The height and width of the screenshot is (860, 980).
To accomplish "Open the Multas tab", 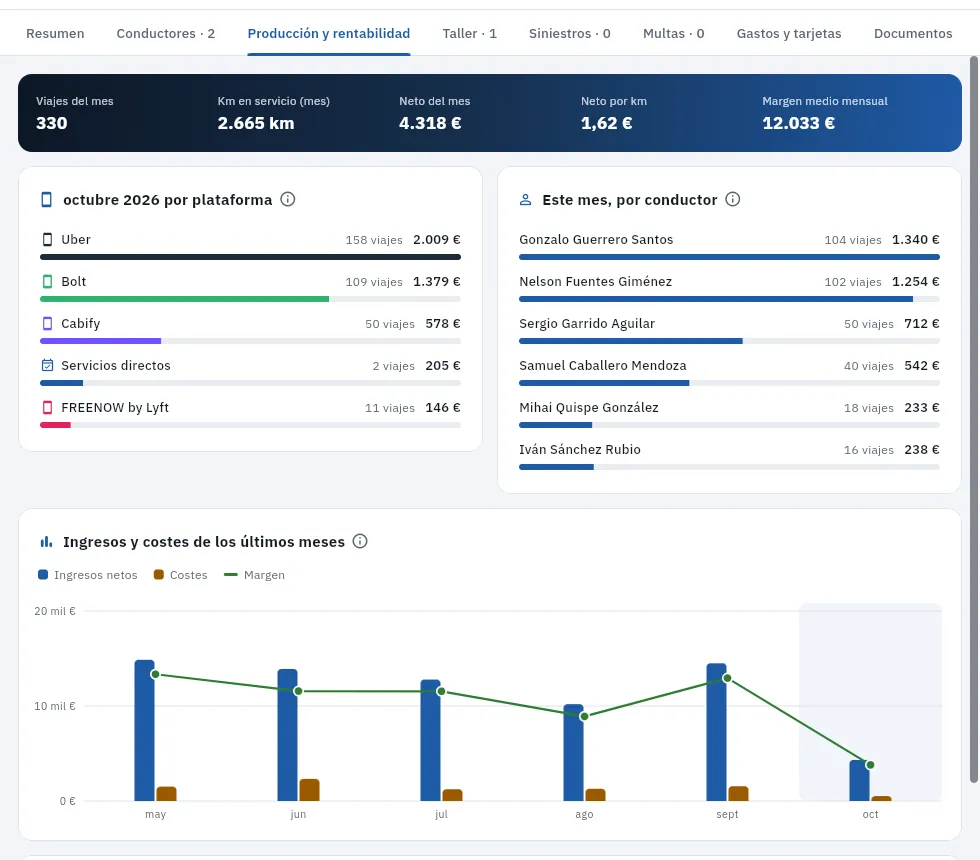I will [x=674, y=33].
